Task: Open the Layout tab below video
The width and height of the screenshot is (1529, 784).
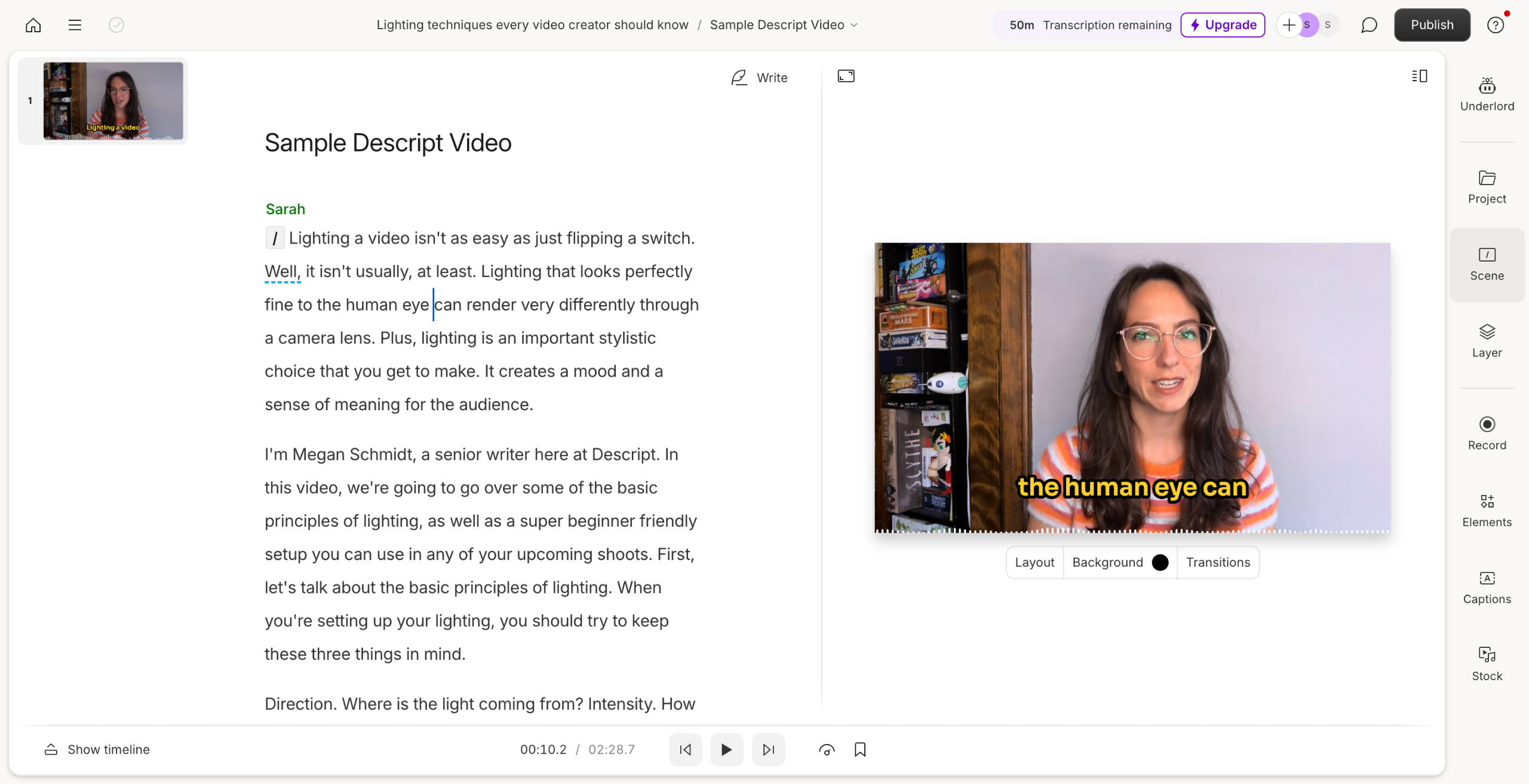Action: pyautogui.click(x=1034, y=562)
